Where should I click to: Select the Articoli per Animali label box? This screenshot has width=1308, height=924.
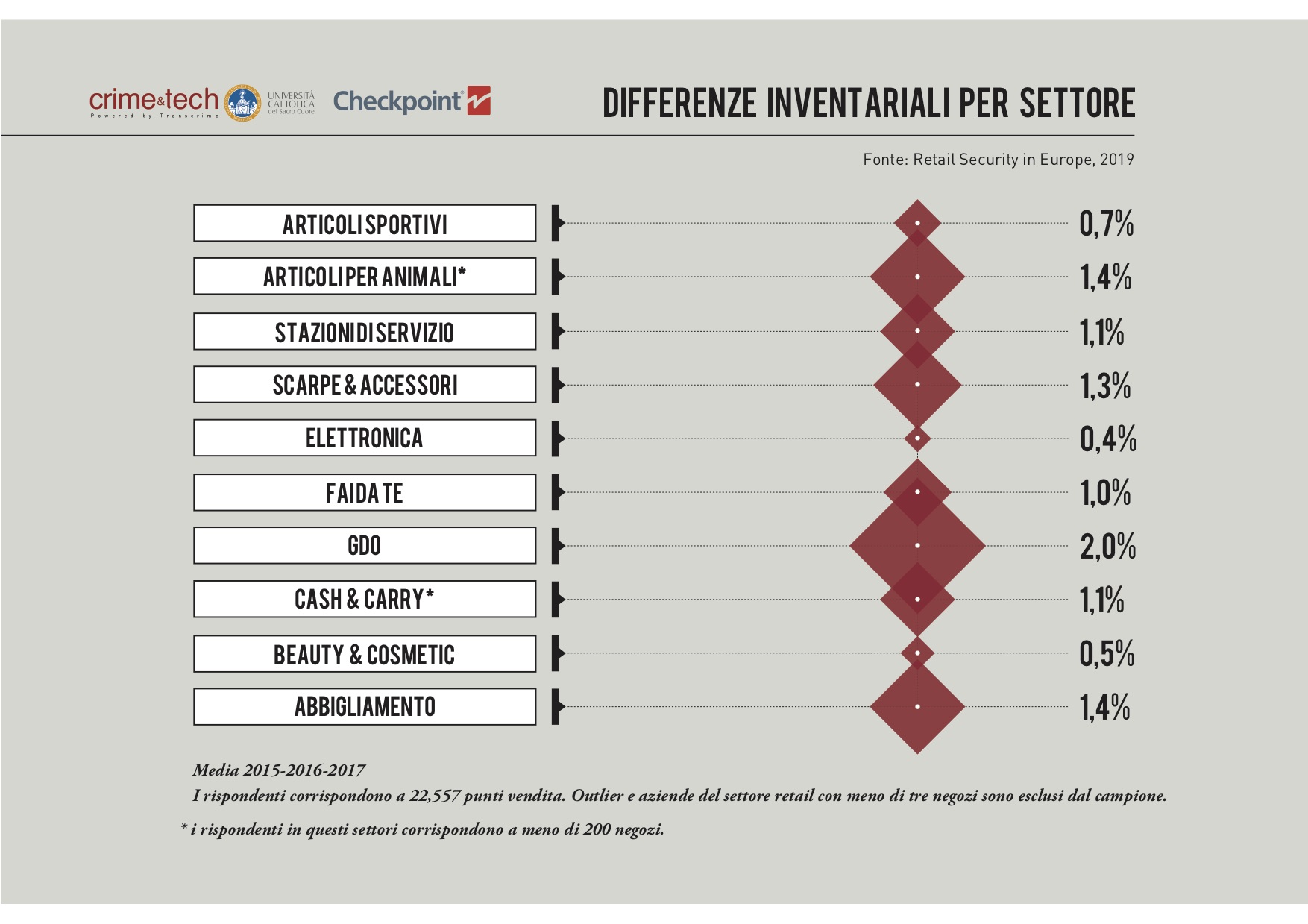click(365, 277)
